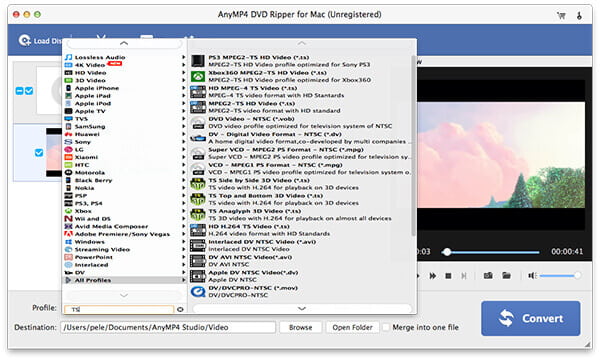
Task: Select the Interlaced DV NTSC Video icon
Action: 198,246
